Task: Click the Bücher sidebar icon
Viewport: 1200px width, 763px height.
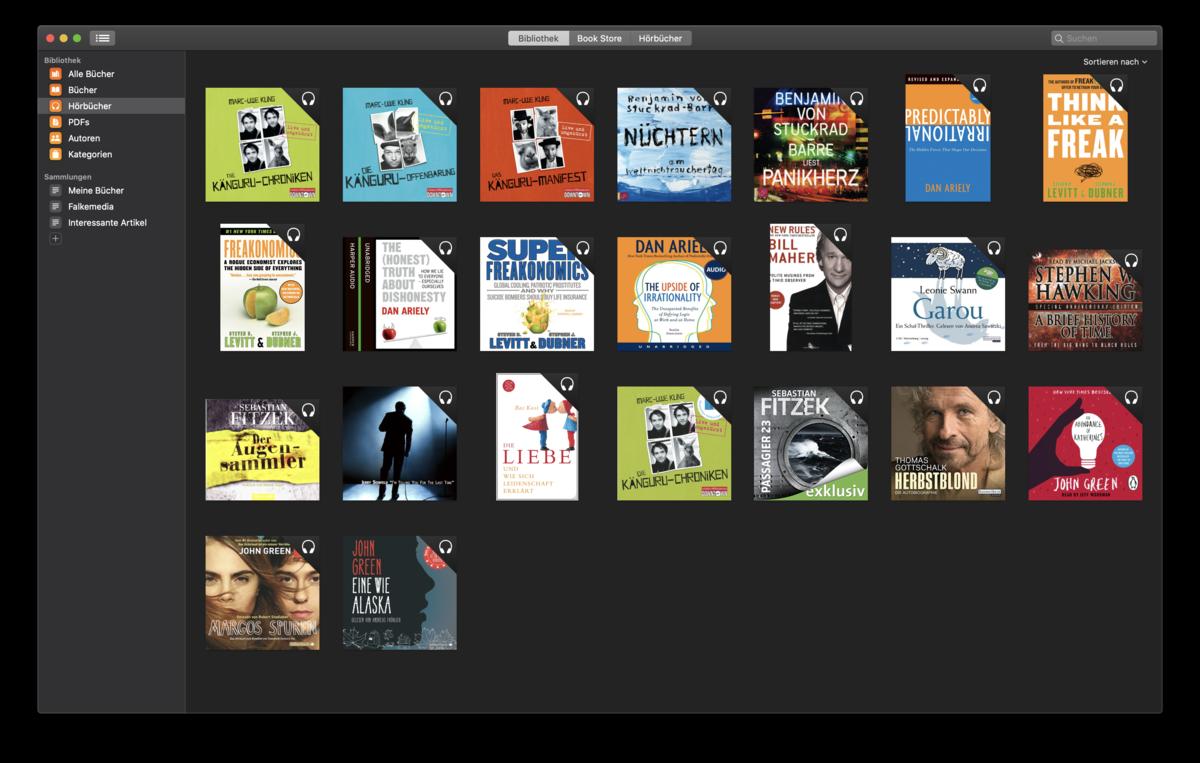Action: [x=56, y=90]
